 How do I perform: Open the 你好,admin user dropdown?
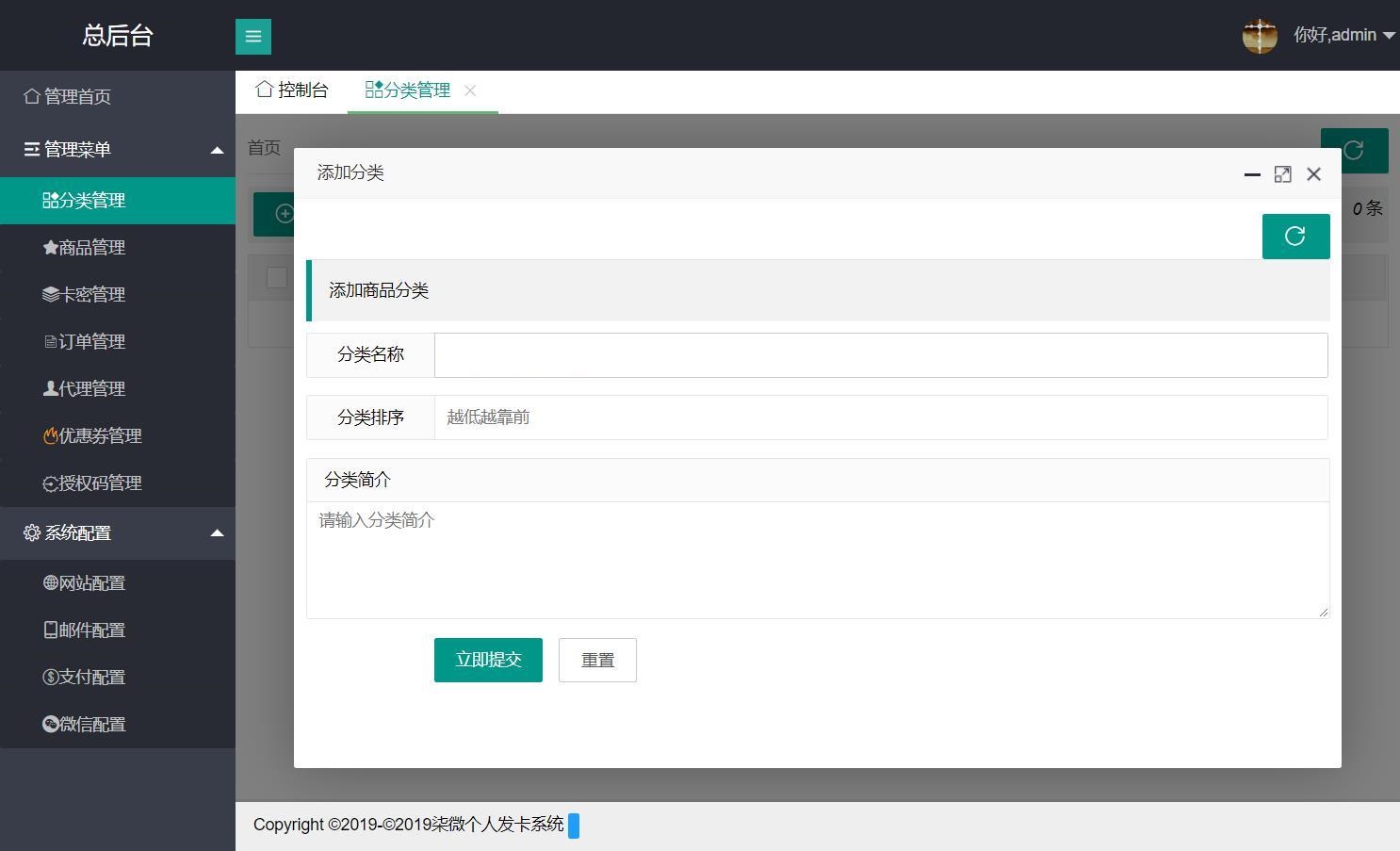click(1343, 36)
